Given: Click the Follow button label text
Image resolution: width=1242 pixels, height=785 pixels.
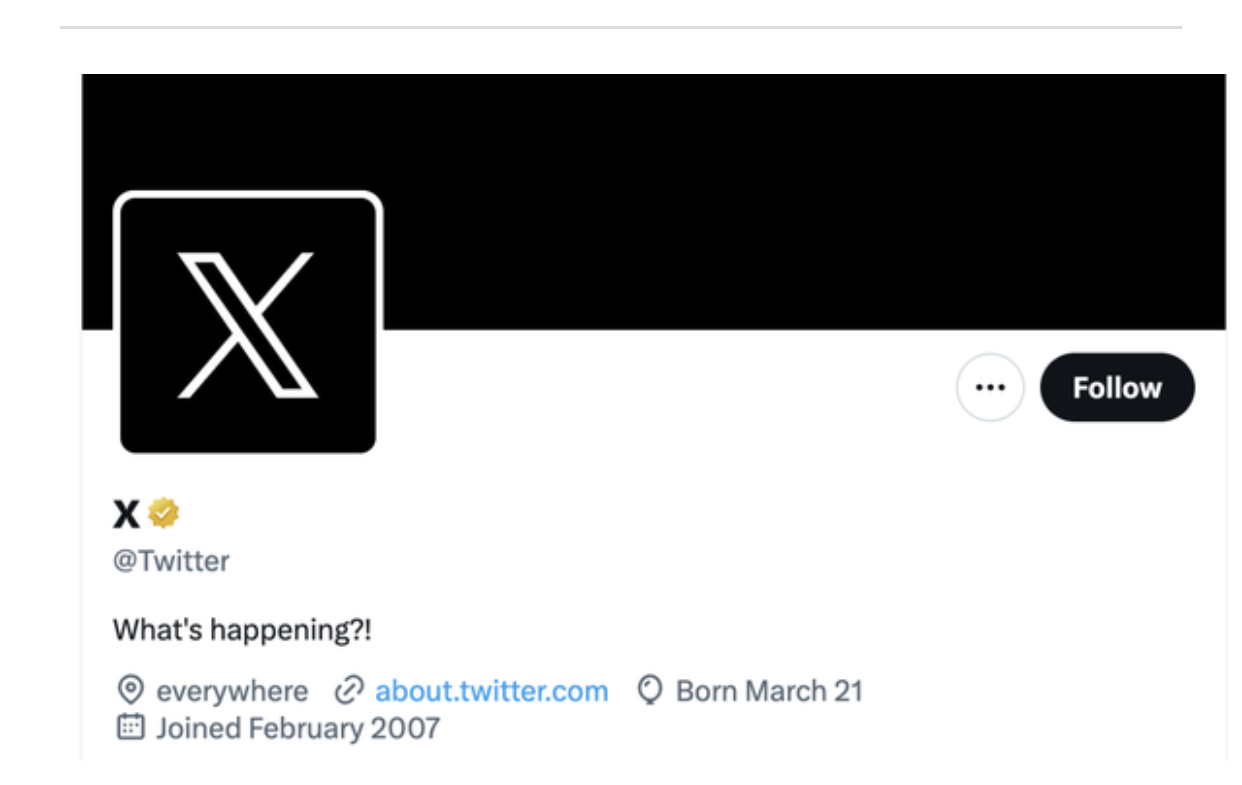Looking at the screenshot, I should click(1117, 388).
